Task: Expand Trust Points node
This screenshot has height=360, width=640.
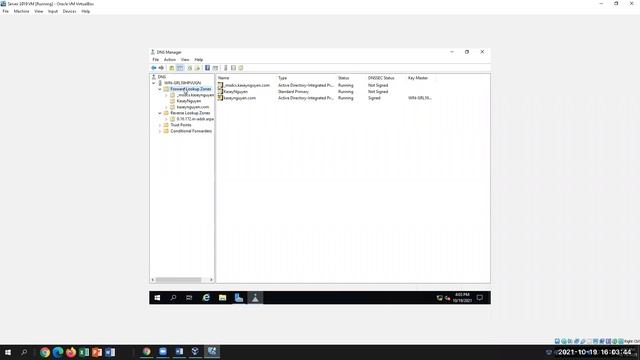Action: (160, 125)
